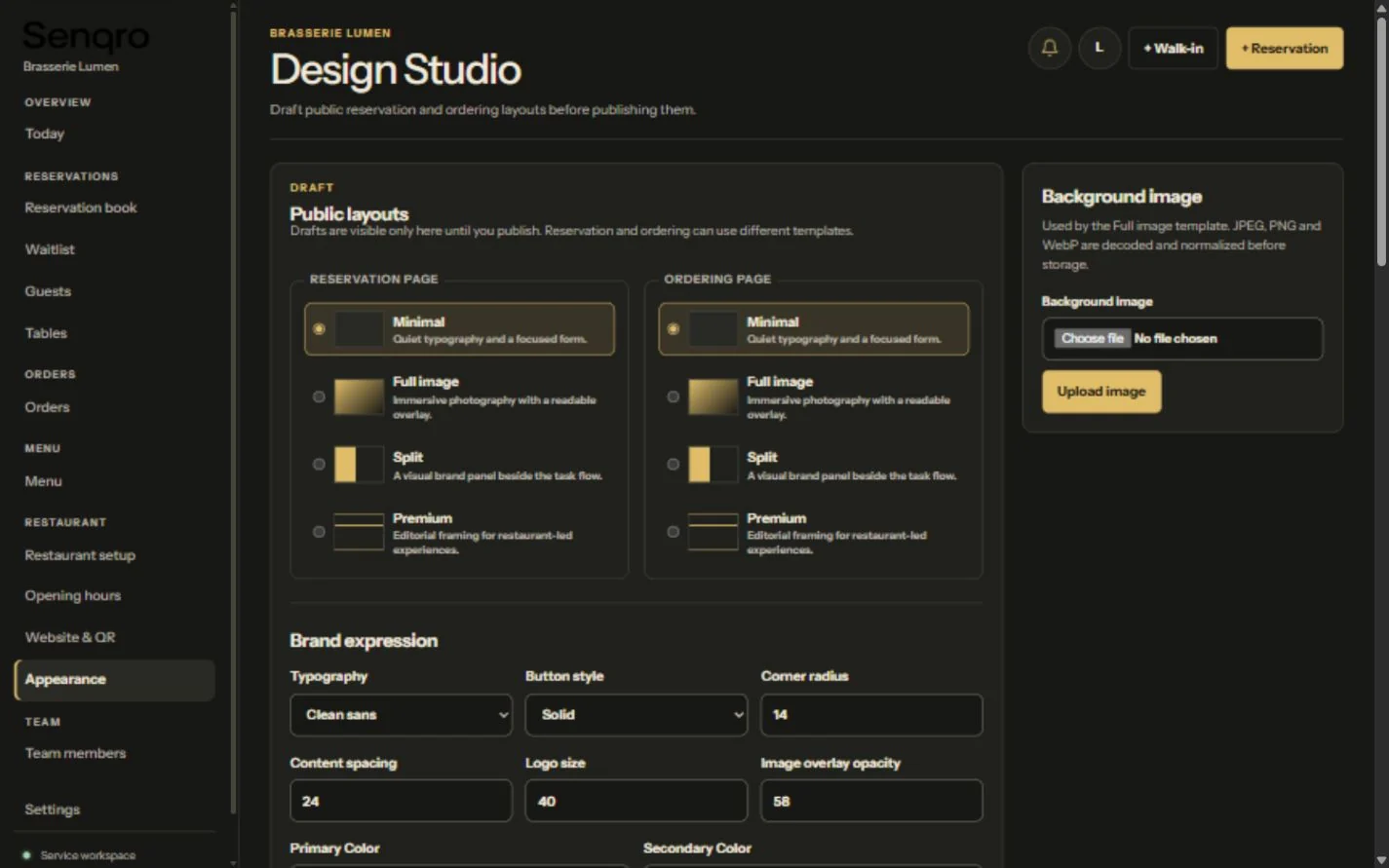Click the Corner radius field
Image resolution: width=1389 pixels, height=868 pixels.
coord(871,715)
